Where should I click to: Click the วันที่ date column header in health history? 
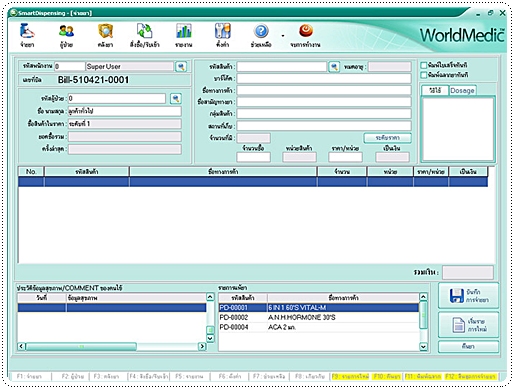click(42, 298)
